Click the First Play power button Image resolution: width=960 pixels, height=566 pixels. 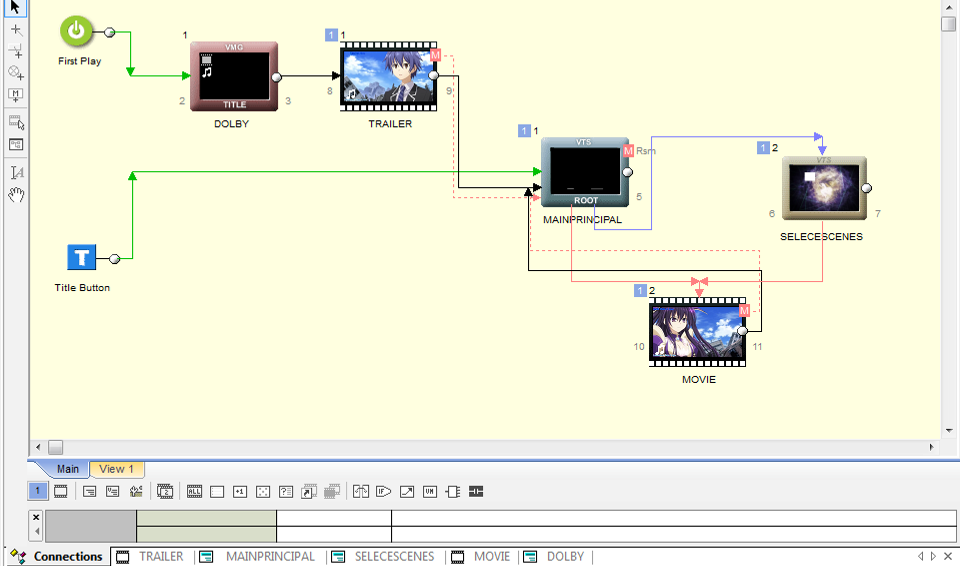click(76, 31)
